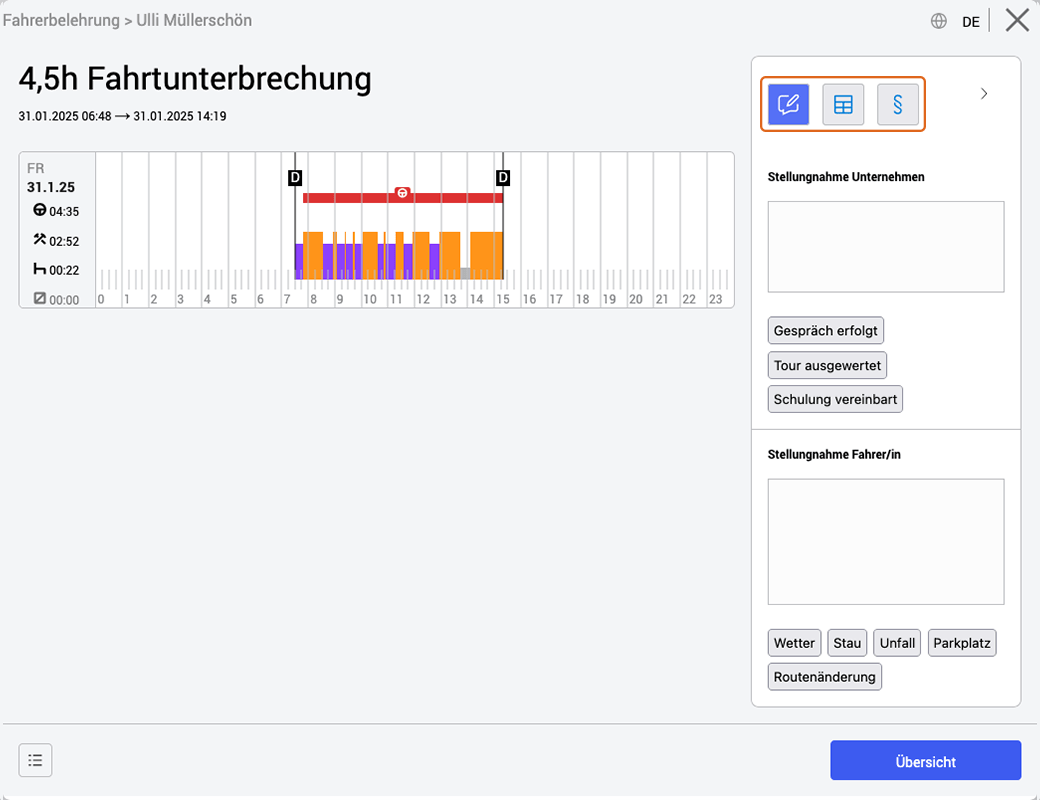Click the globe language icon
Image resolution: width=1040 pixels, height=800 pixels.
(x=939, y=21)
